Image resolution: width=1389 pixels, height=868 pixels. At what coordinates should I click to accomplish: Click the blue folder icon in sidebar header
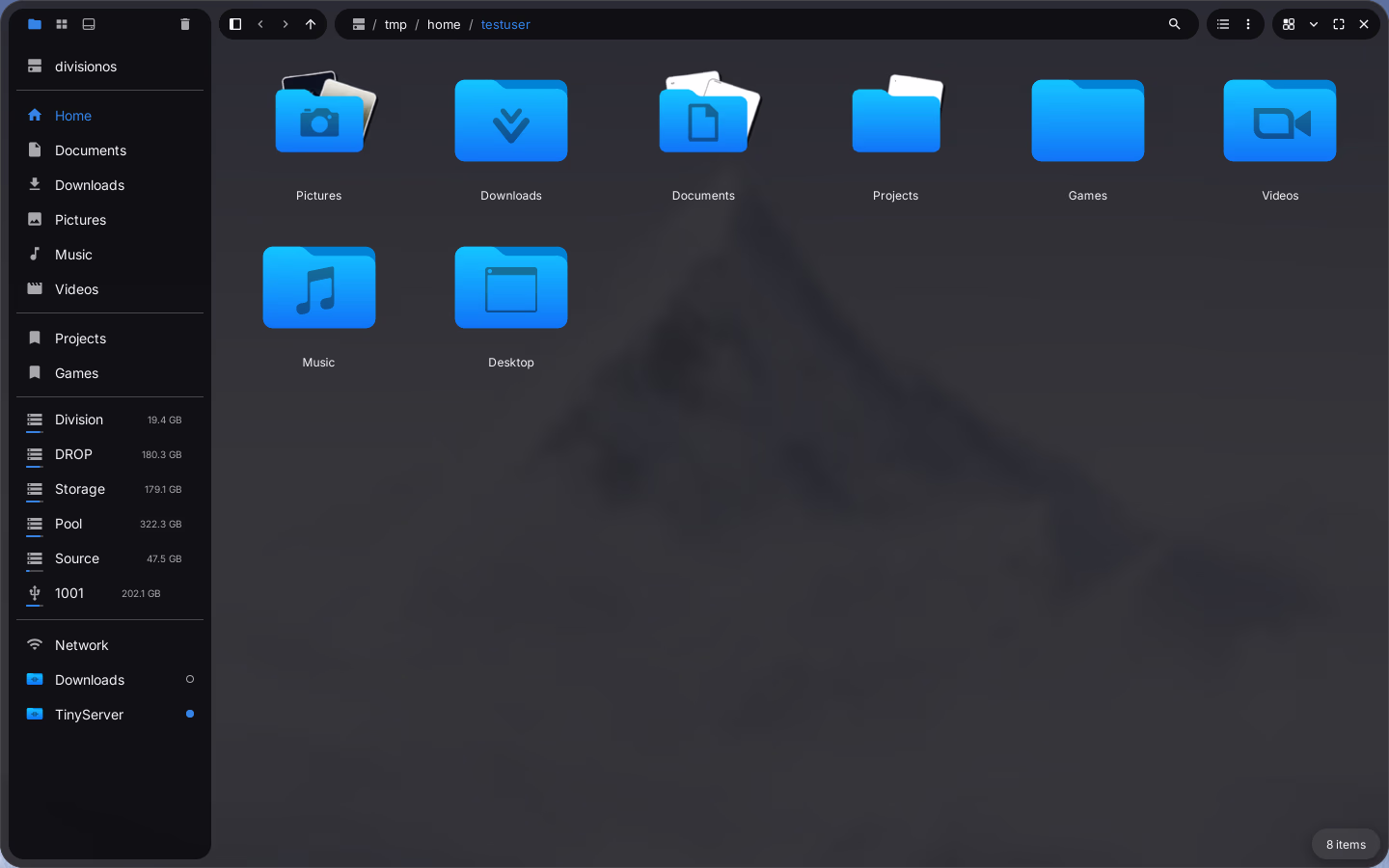(x=35, y=24)
